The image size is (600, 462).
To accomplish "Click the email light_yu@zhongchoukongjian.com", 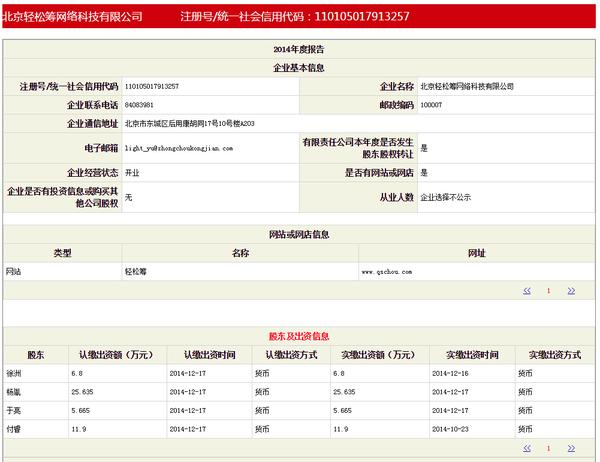I will tap(179, 149).
